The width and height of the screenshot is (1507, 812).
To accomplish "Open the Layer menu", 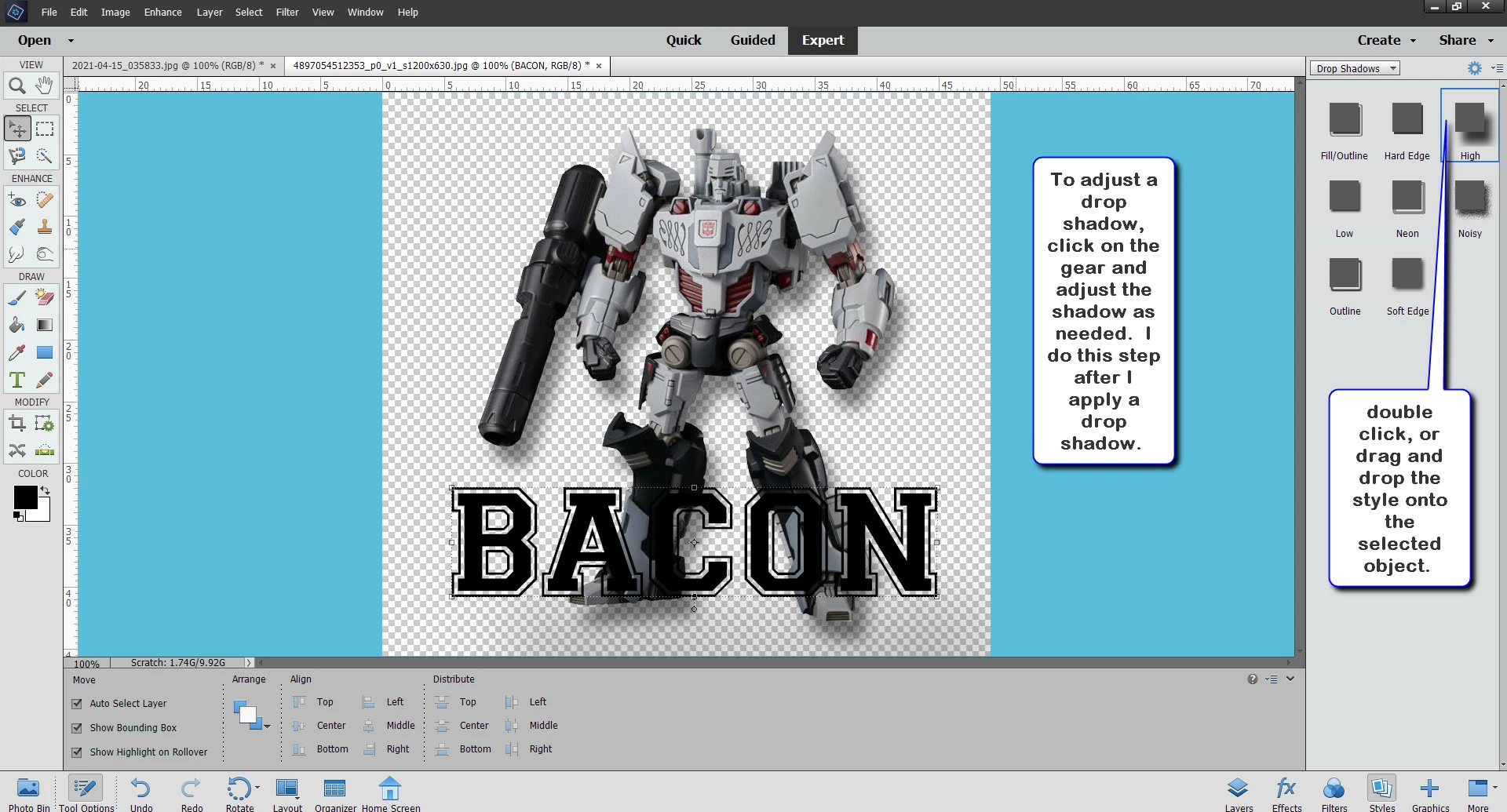I will pyautogui.click(x=210, y=12).
